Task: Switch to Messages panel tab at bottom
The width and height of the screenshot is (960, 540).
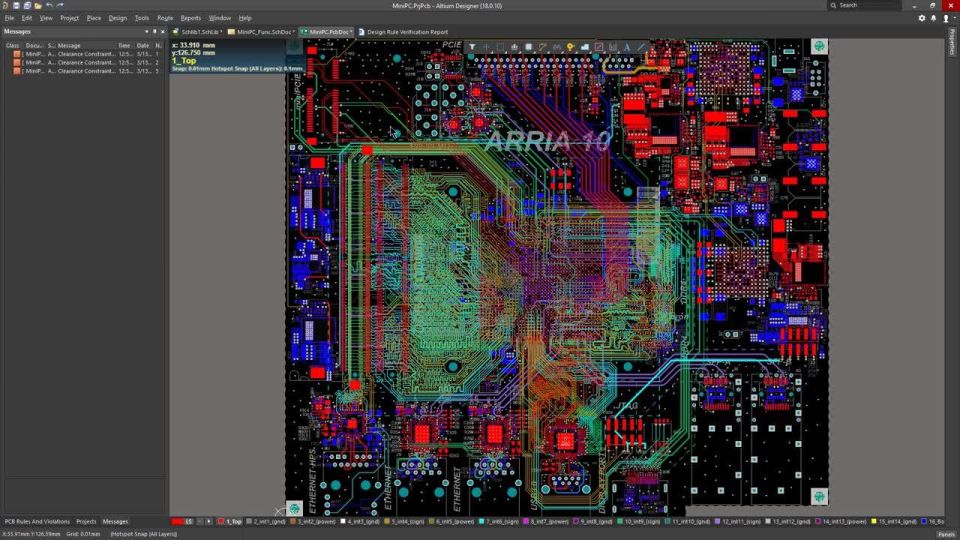Action: (115, 522)
